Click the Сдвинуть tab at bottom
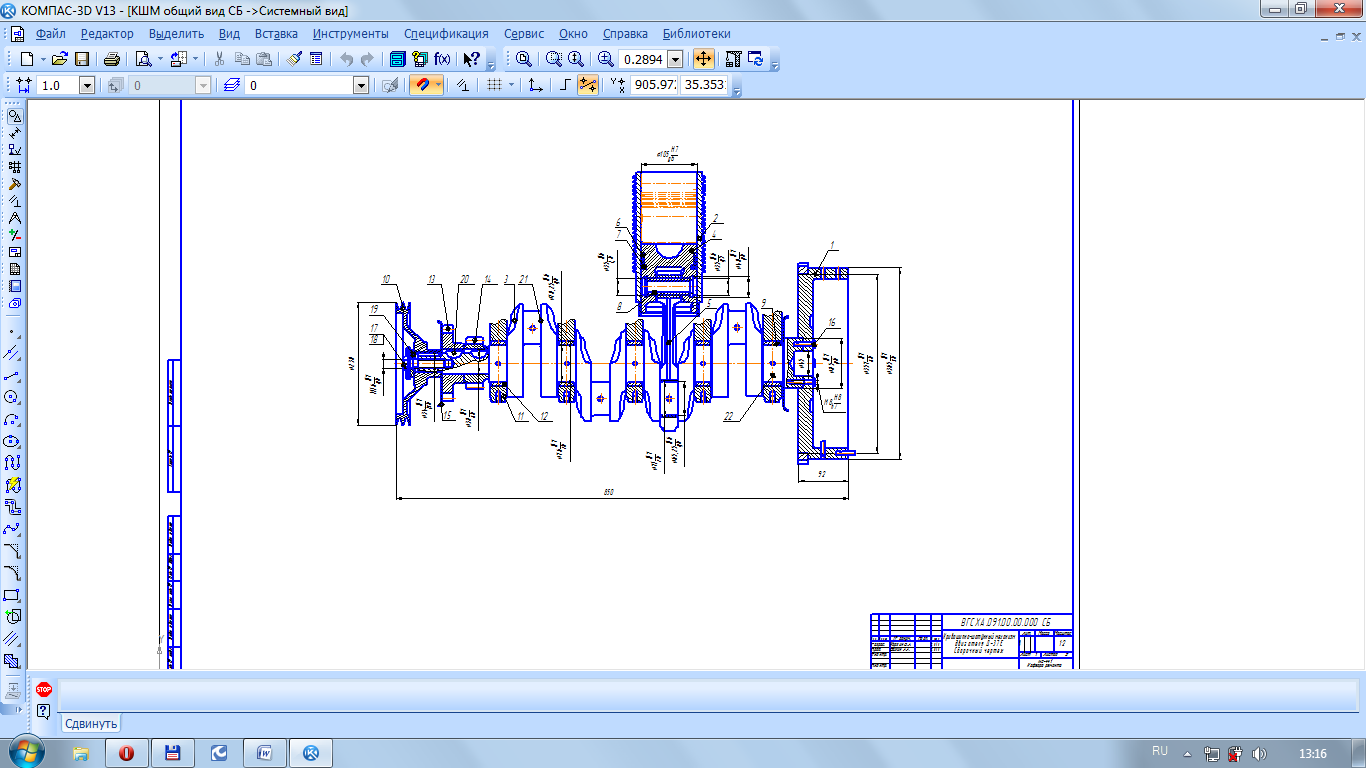This screenshot has height=768, width=1366. click(x=91, y=724)
